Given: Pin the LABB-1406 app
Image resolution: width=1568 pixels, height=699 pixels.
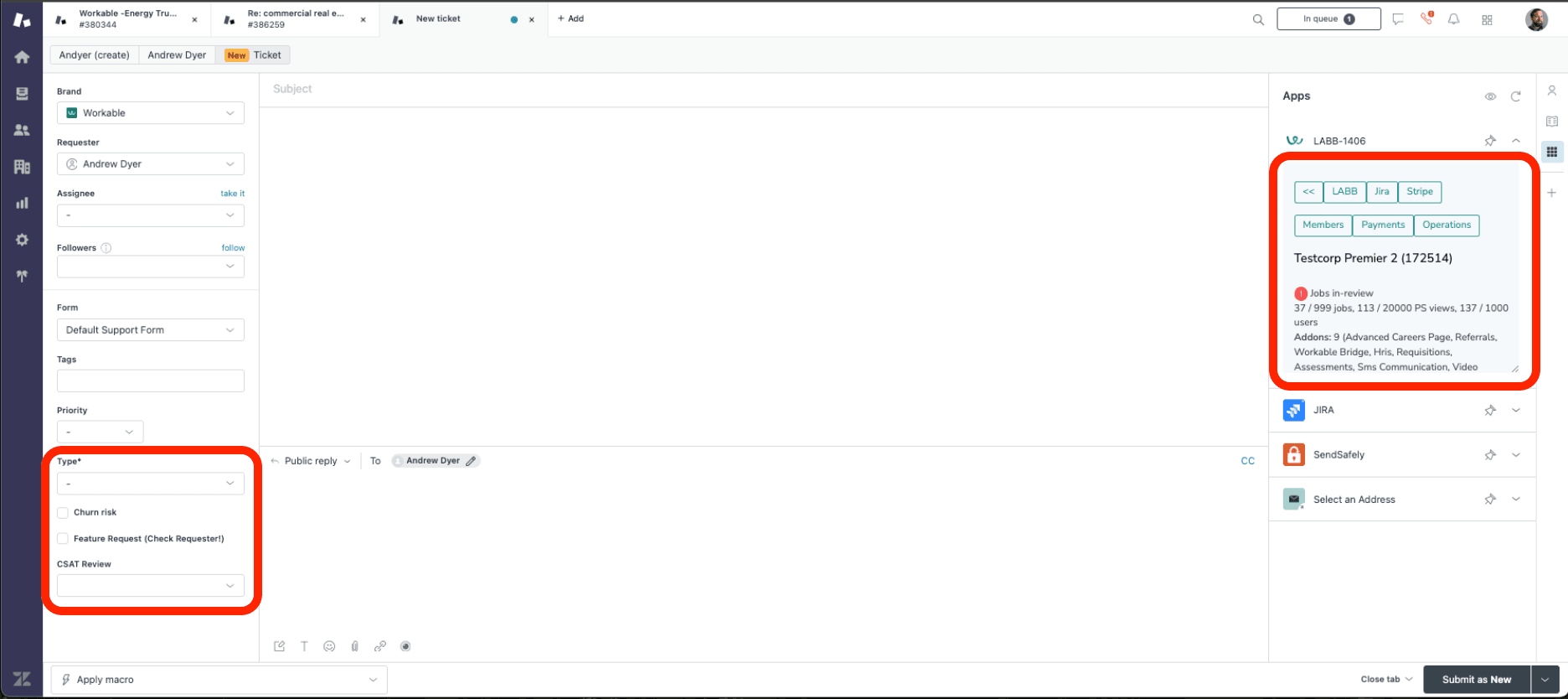Looking at the screenshot, I should pyautogui.click(x=1490, y=141).
